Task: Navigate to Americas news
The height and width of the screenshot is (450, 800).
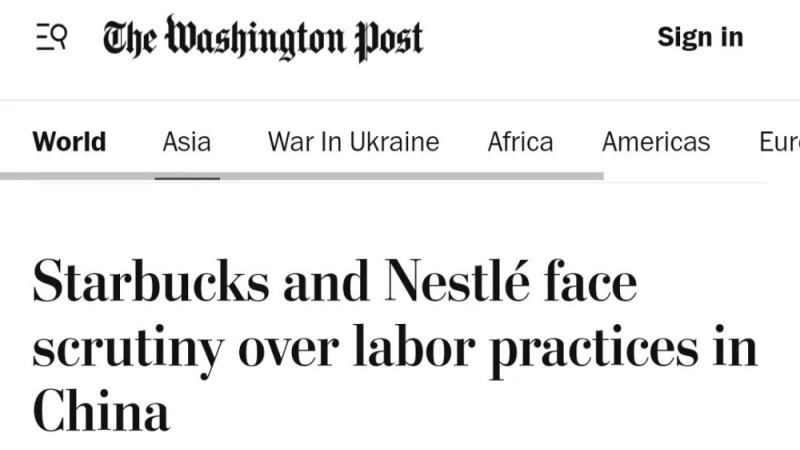Action: tap(656, 141)
